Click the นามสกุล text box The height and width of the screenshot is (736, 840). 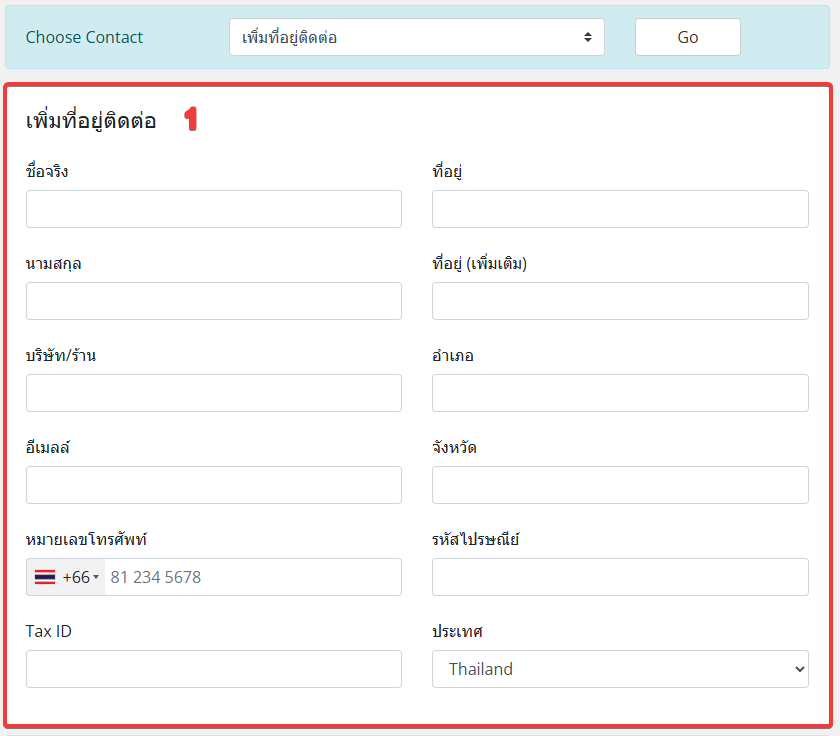point(214,301)
